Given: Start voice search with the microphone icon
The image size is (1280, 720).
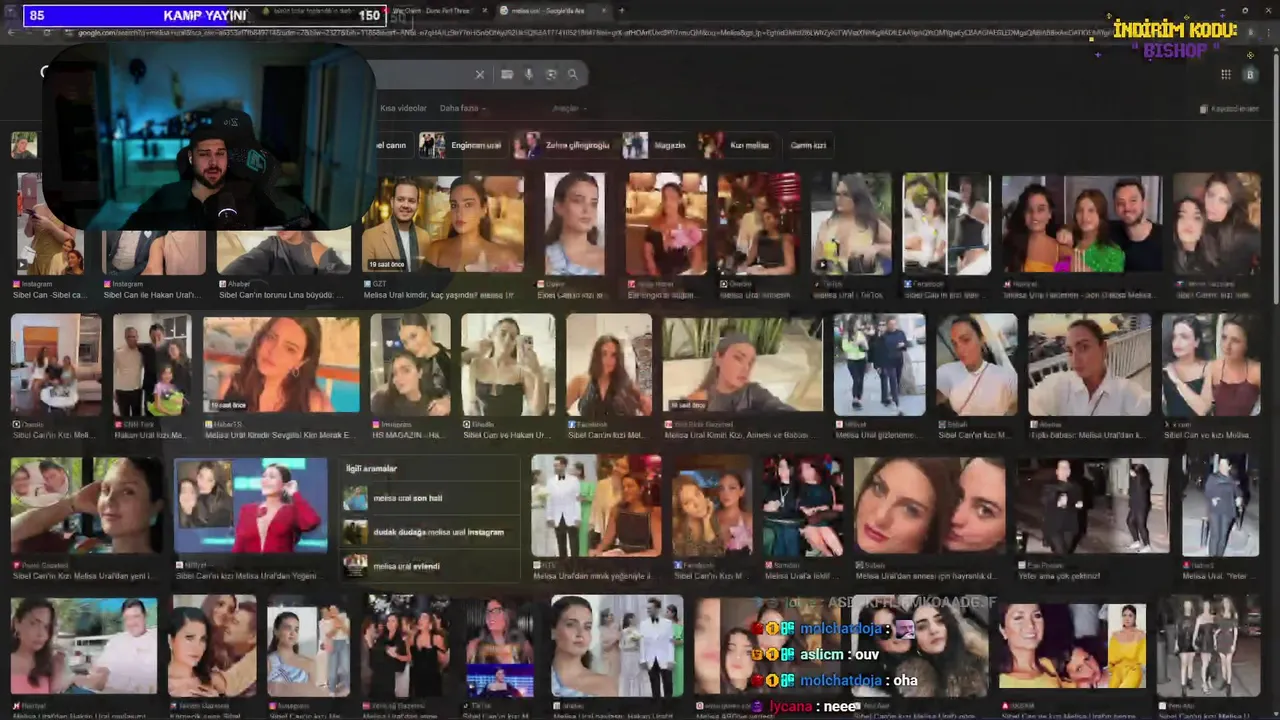Looking at the screenshot, I should pyautogui.click(x=529, y=74).
